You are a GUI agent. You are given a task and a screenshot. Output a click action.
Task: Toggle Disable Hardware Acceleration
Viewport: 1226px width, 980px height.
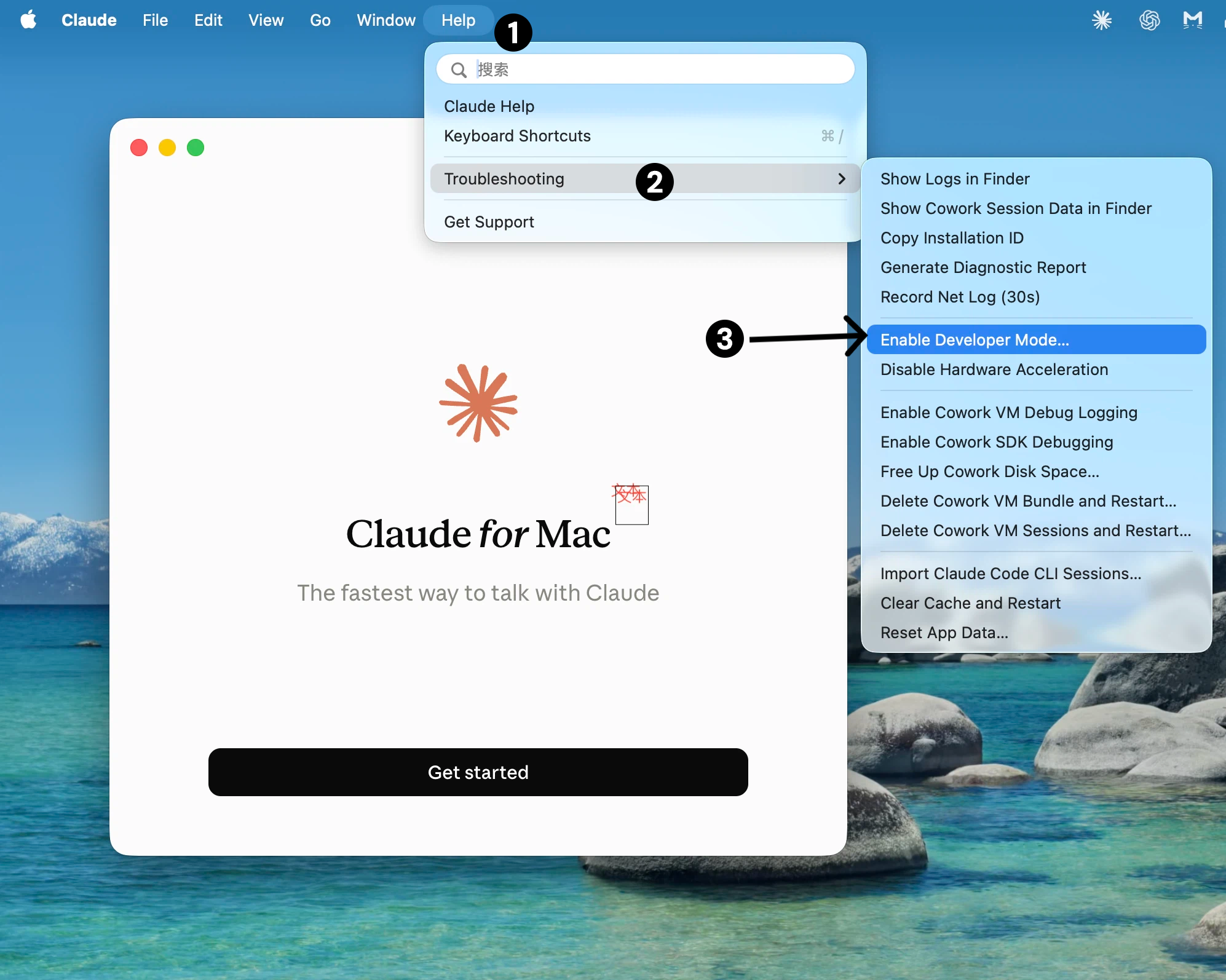click(1037, 369)
